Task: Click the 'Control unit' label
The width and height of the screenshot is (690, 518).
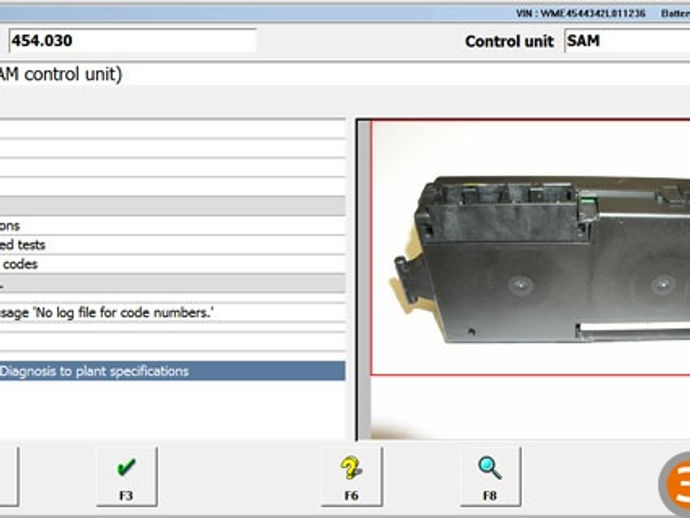Action: coord(509,41)
